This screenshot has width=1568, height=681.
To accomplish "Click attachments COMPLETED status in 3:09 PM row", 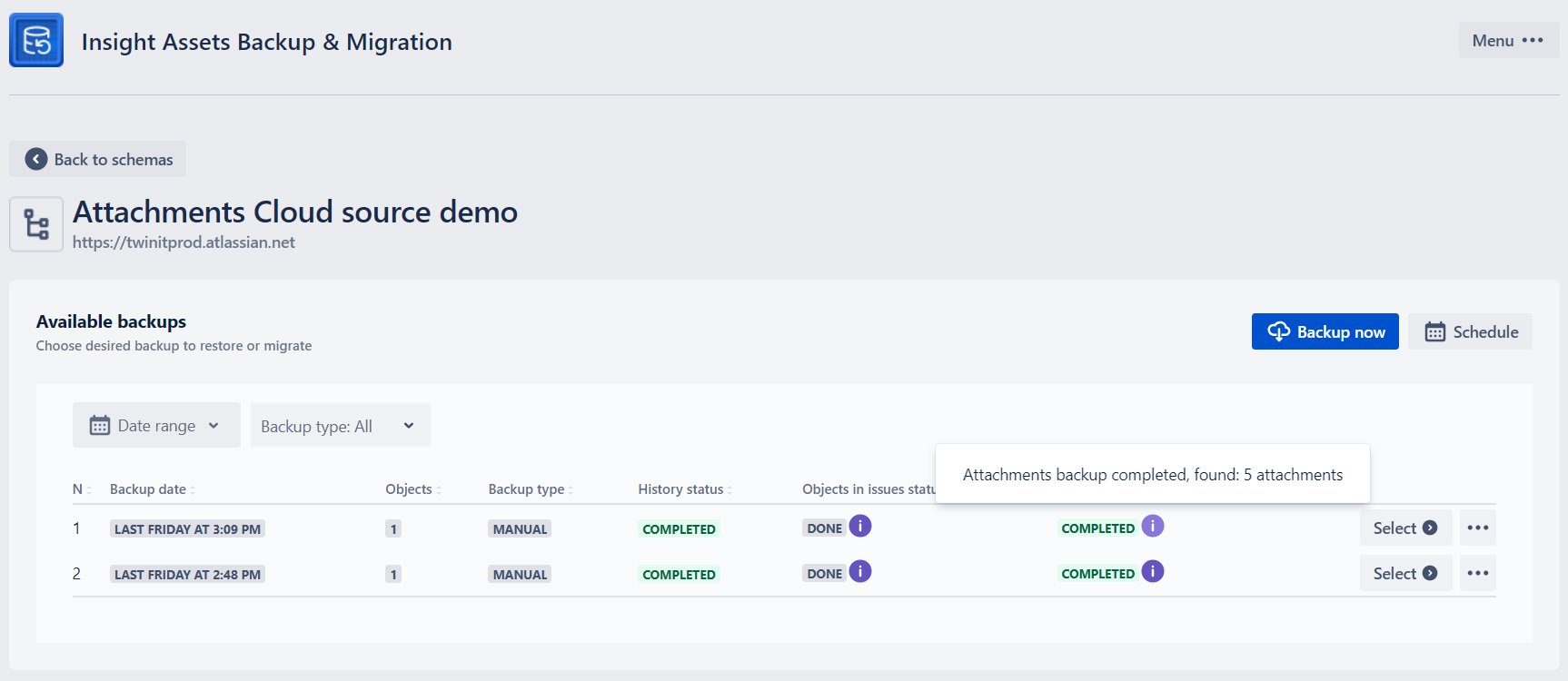I will coord(1098,528).
